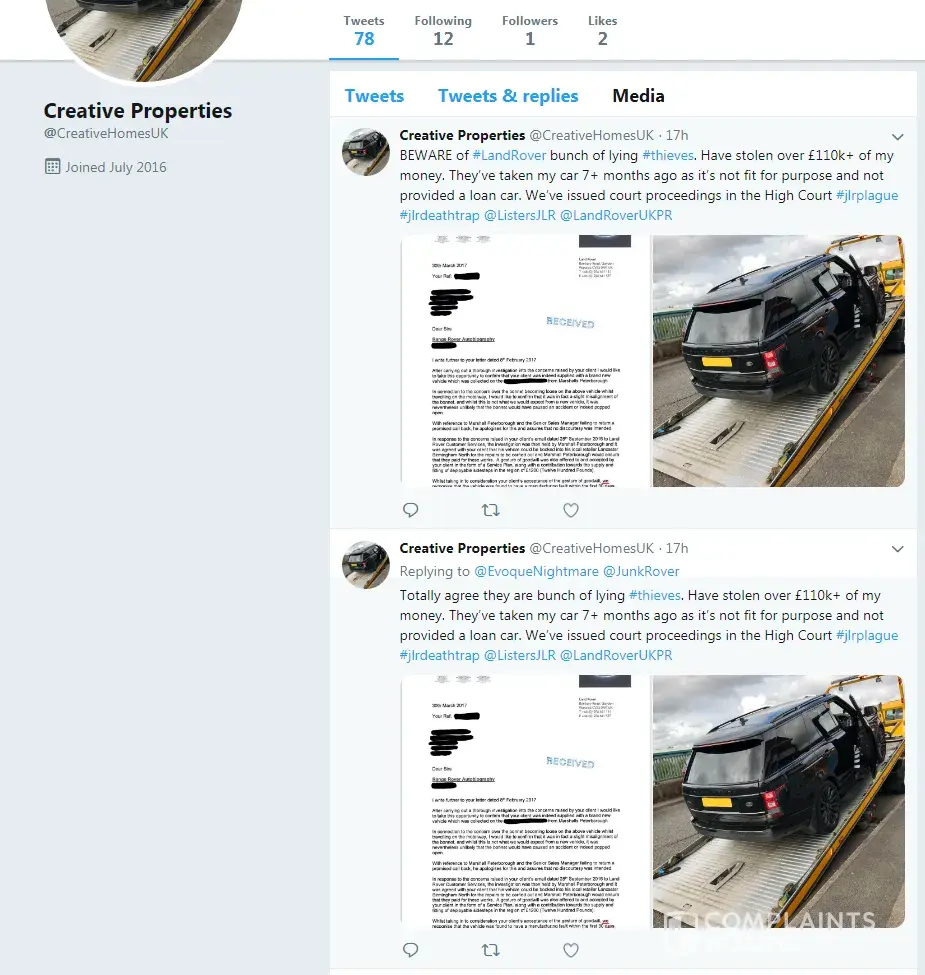The height and width of the screenshot is (975, 925).
Task: Reply to the second tweet
Action: click(x=410, y=950)
